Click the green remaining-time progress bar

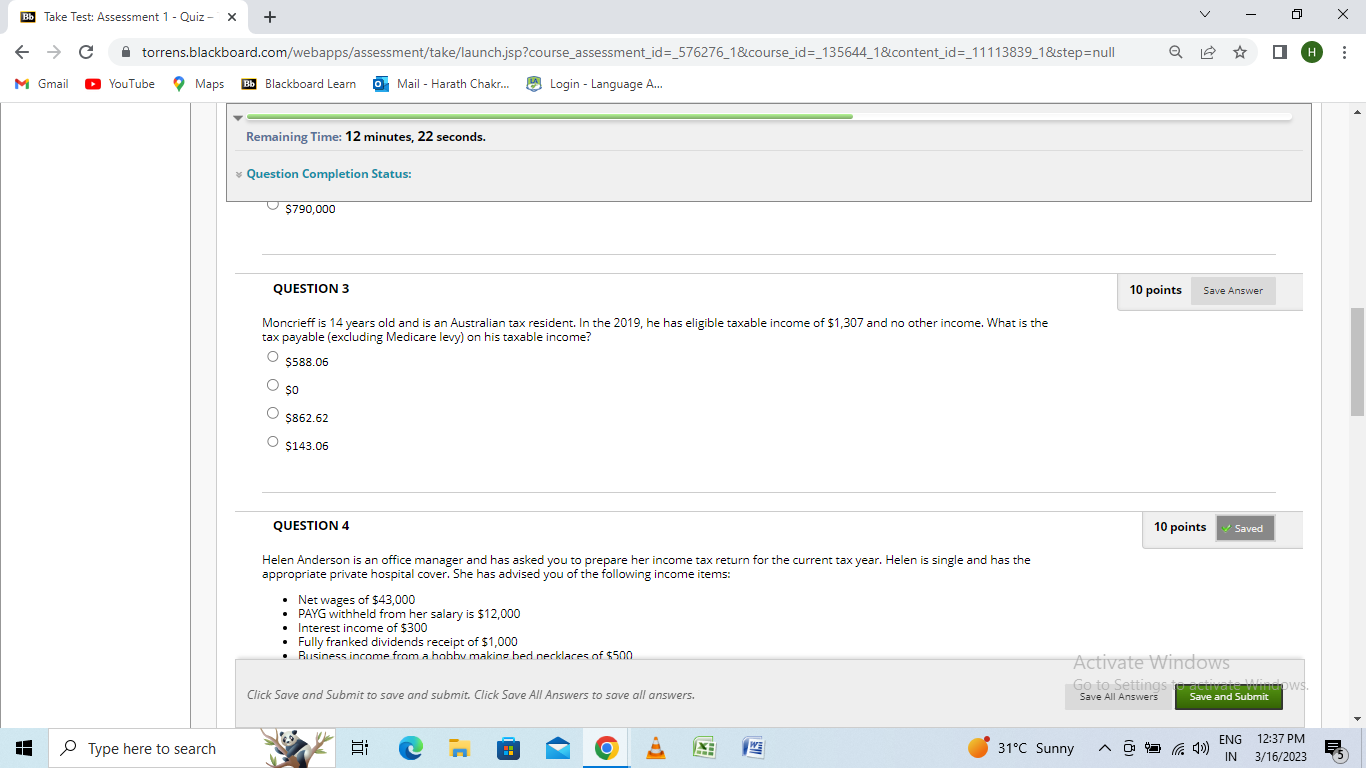click(x=549, y=117)
